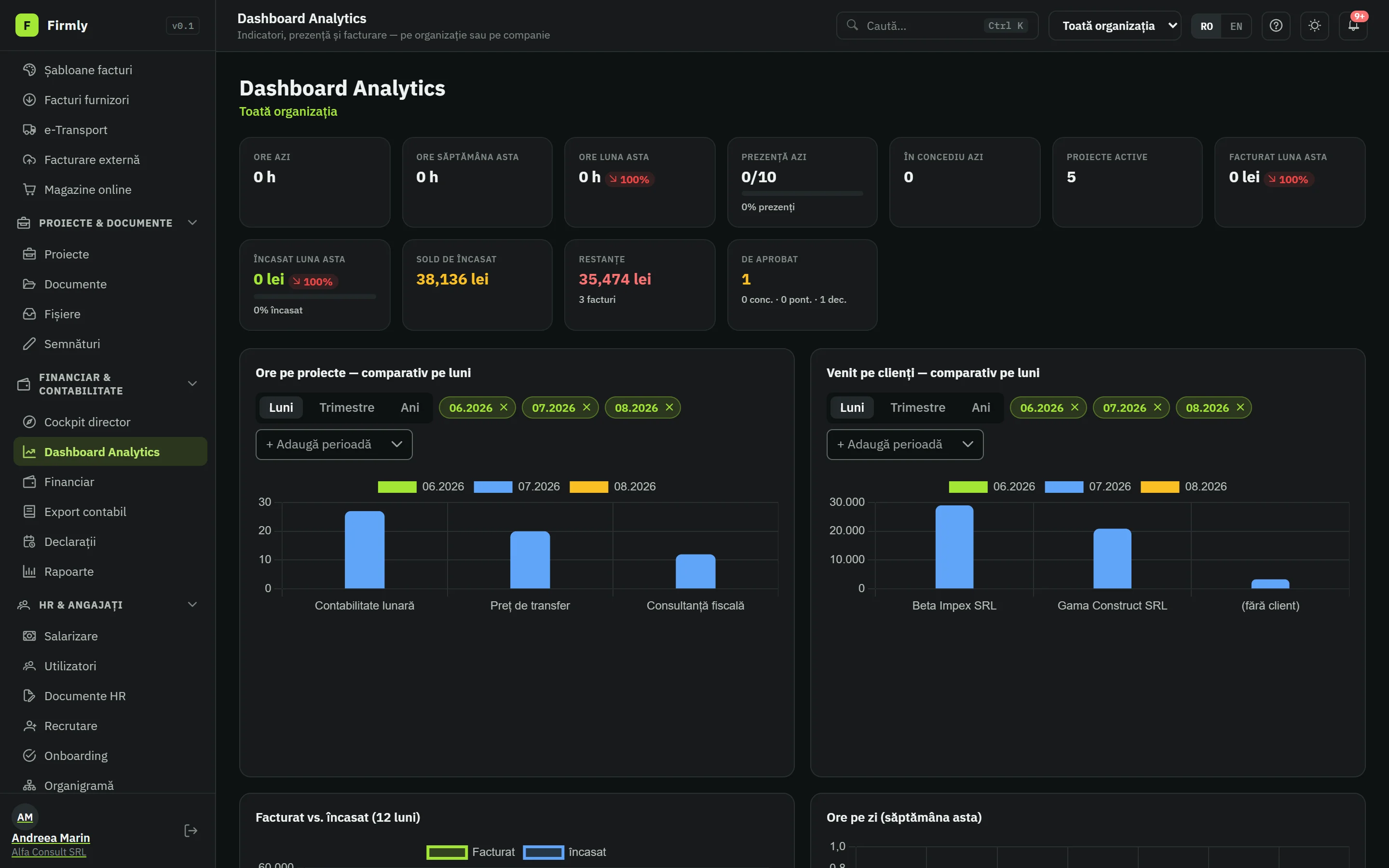Toggle 06.2026 legend in Venit pe clienți chart
Screen dimensions: 1389x868
click(992, 487)
